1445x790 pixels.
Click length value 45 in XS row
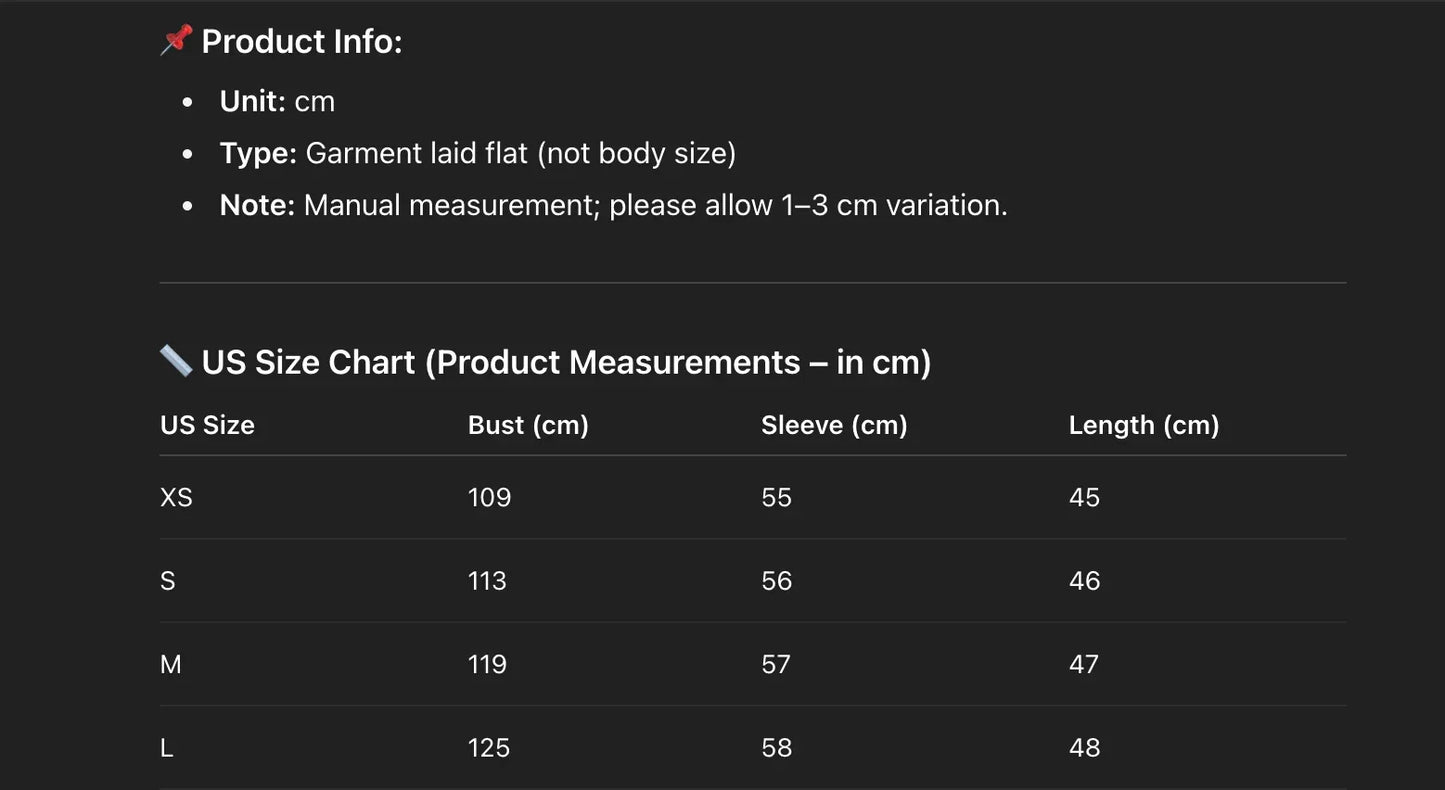click(1084, 497)
